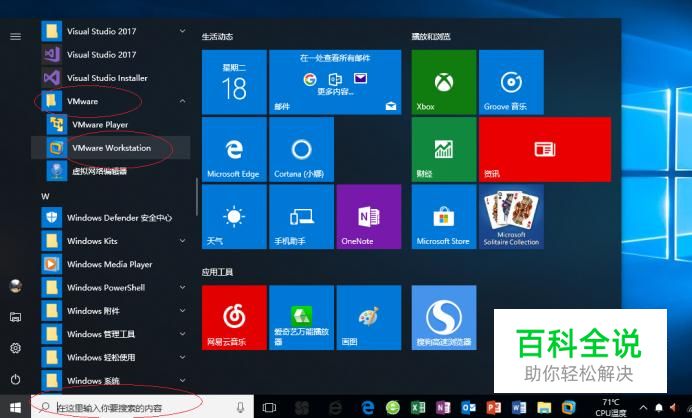Launch Outlook from the taskbar
The width and height of the screenshot is (692, 418).
coord(468,407)
